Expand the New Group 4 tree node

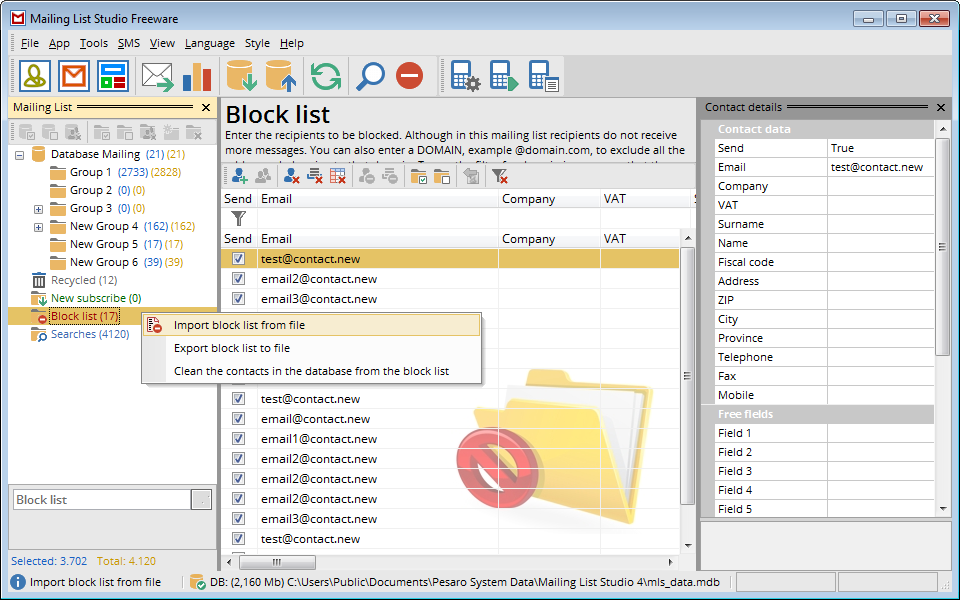(38, 227)
